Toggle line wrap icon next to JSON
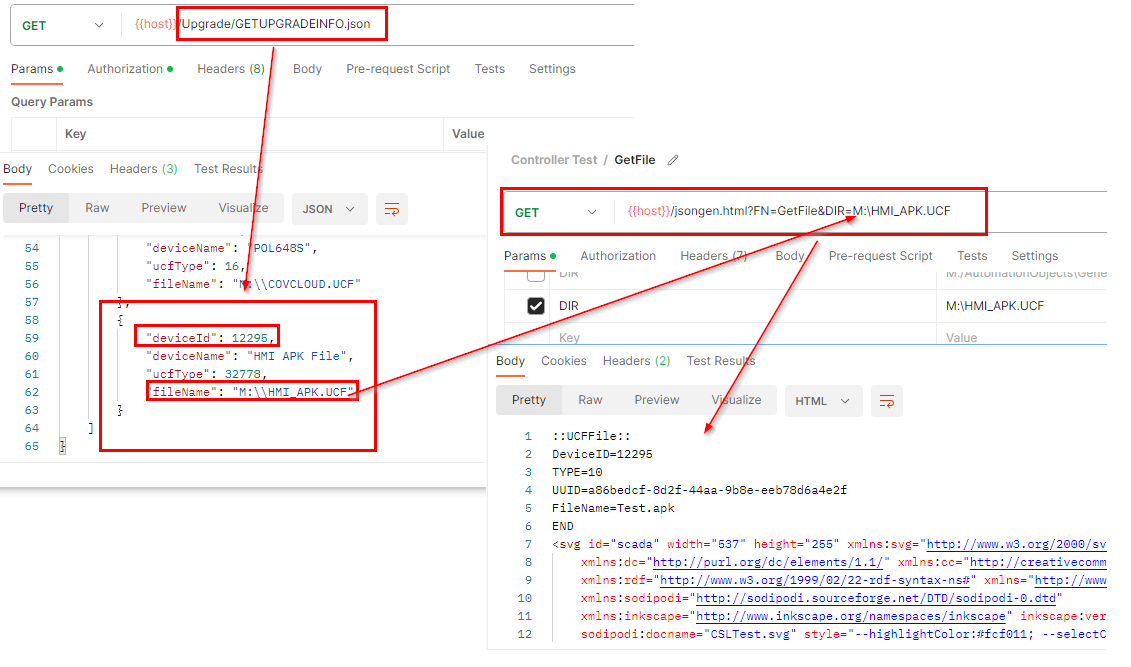The width and height of the screenshot is (1131, 667). (392, 209)
